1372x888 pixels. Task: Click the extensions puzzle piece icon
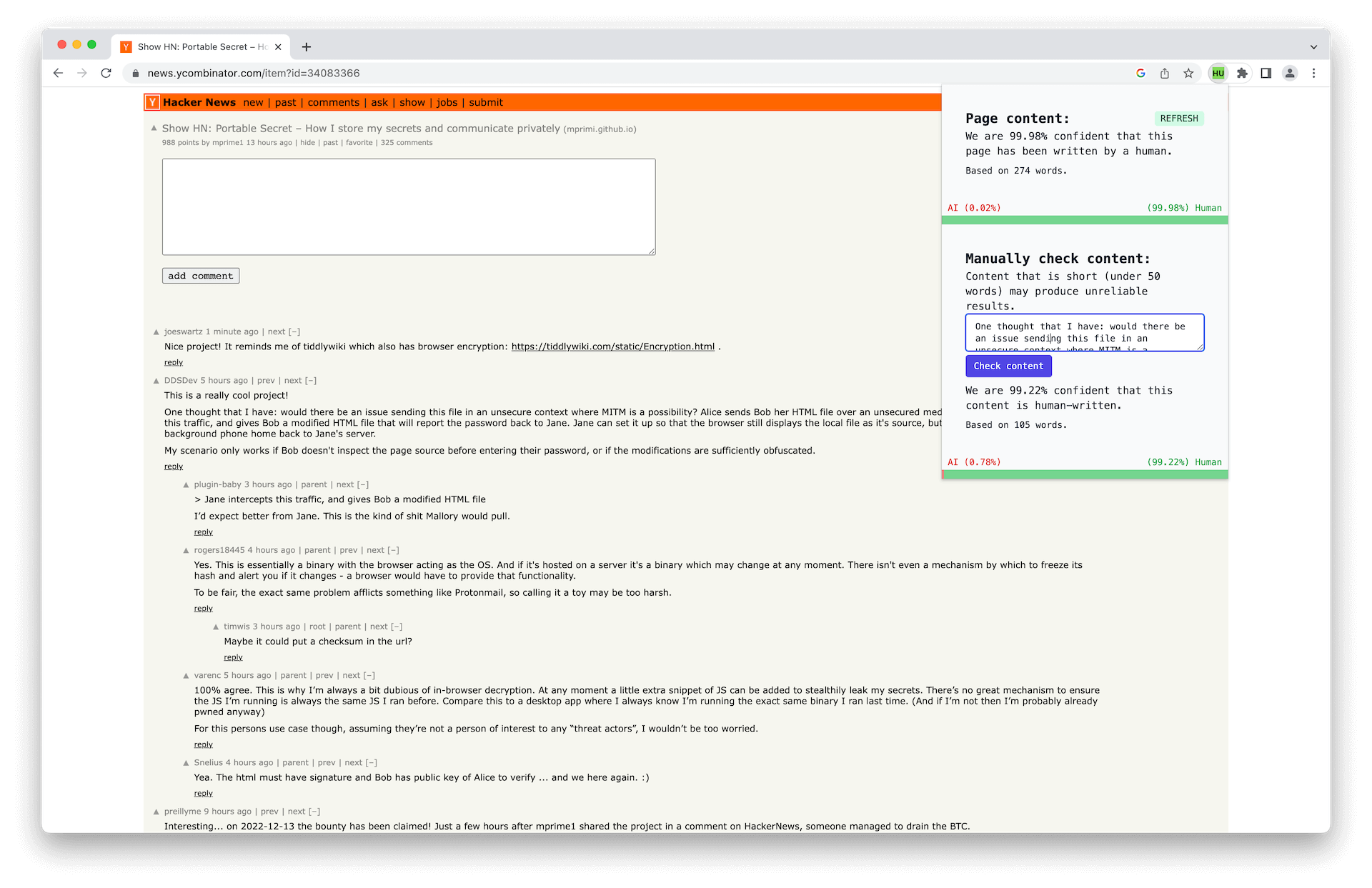pos(1241,73)
